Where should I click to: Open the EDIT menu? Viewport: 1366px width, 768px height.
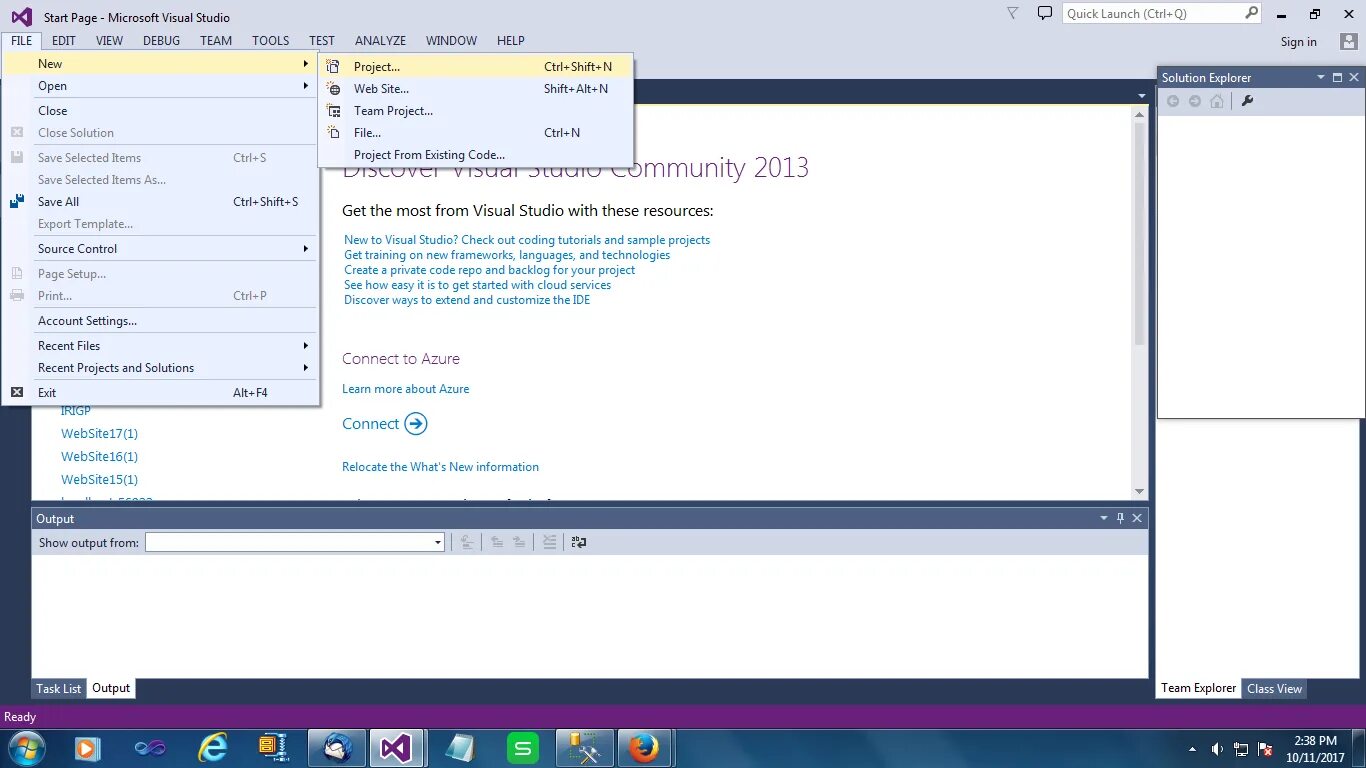point(64,41)
